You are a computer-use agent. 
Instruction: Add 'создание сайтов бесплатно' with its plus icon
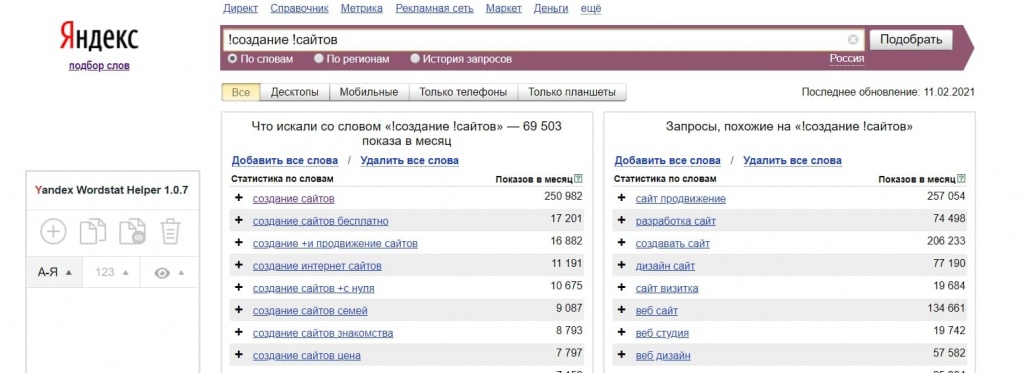pos(238,220)
